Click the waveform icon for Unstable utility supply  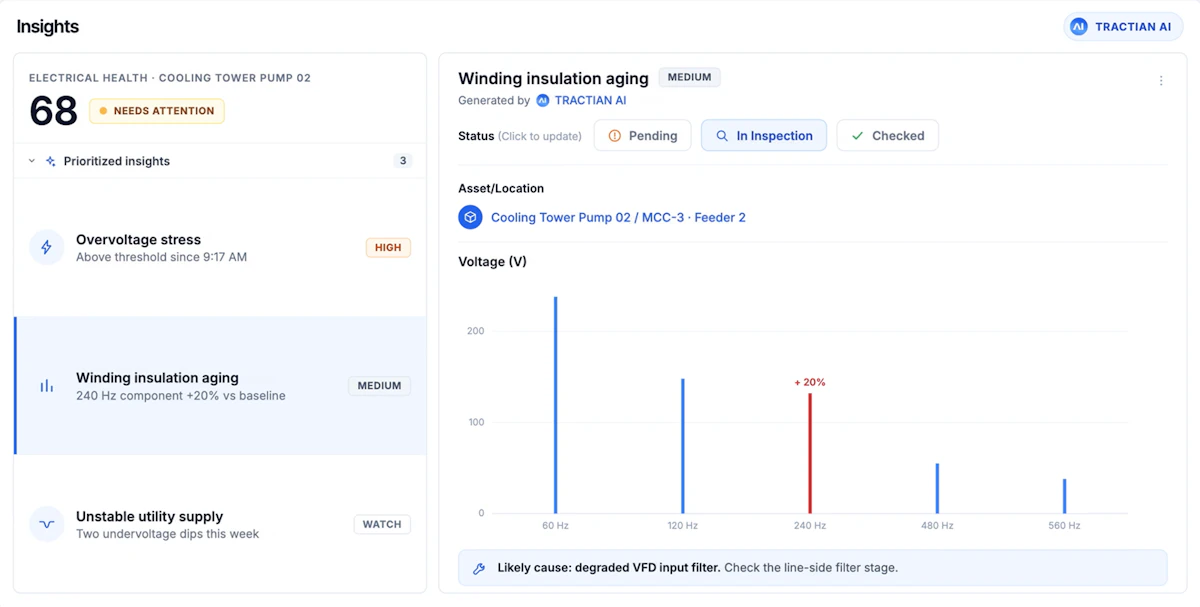[x=46, y=524]
